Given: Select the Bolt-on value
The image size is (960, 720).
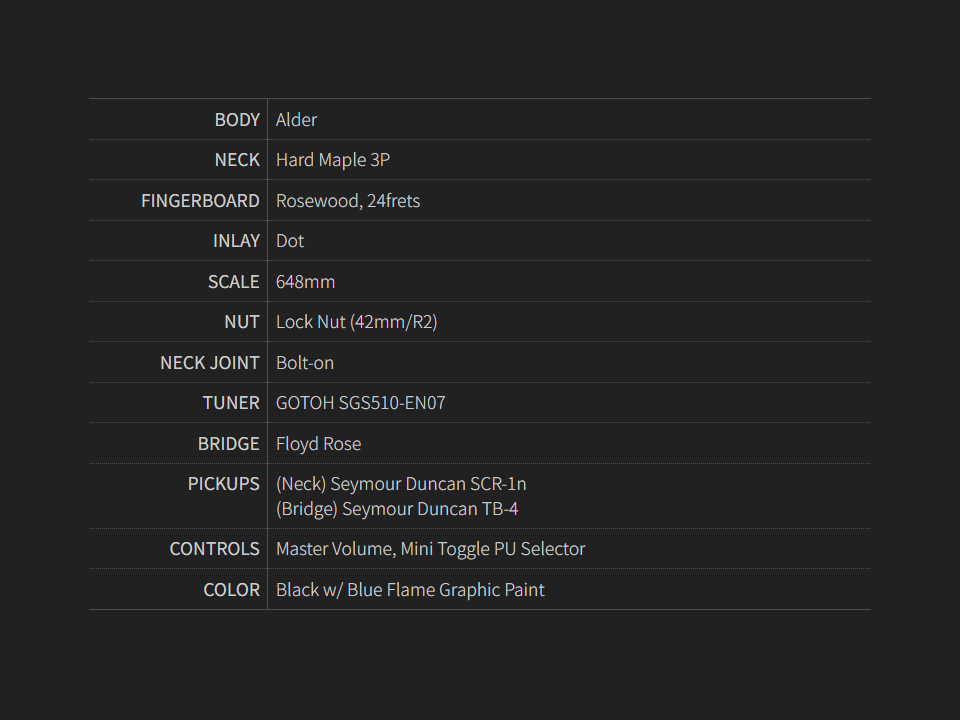Looking at the screenshot, I should point(305,363).
